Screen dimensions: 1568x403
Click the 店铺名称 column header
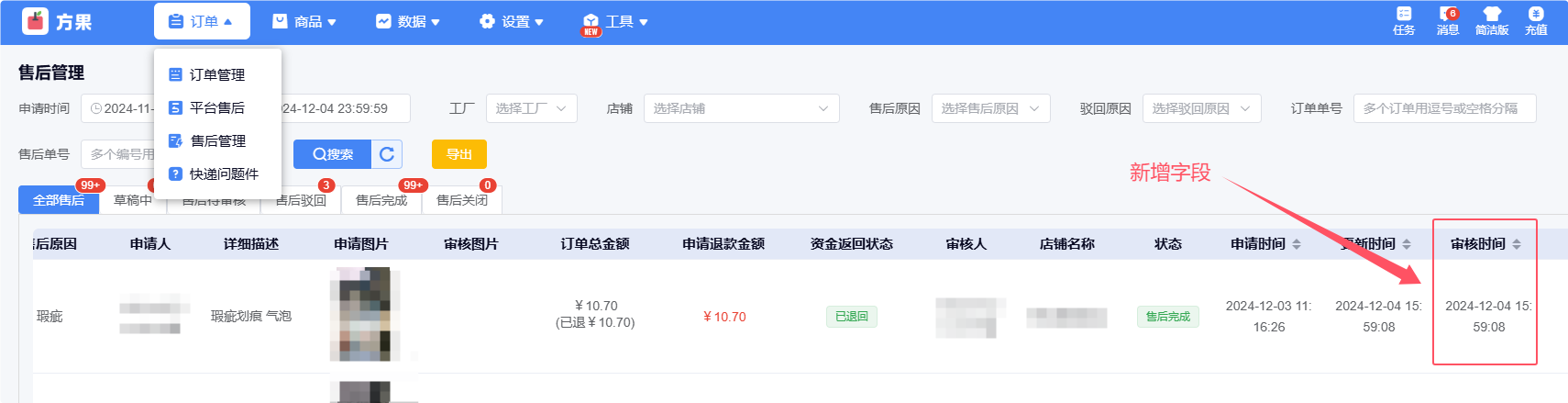[1067, 244]
